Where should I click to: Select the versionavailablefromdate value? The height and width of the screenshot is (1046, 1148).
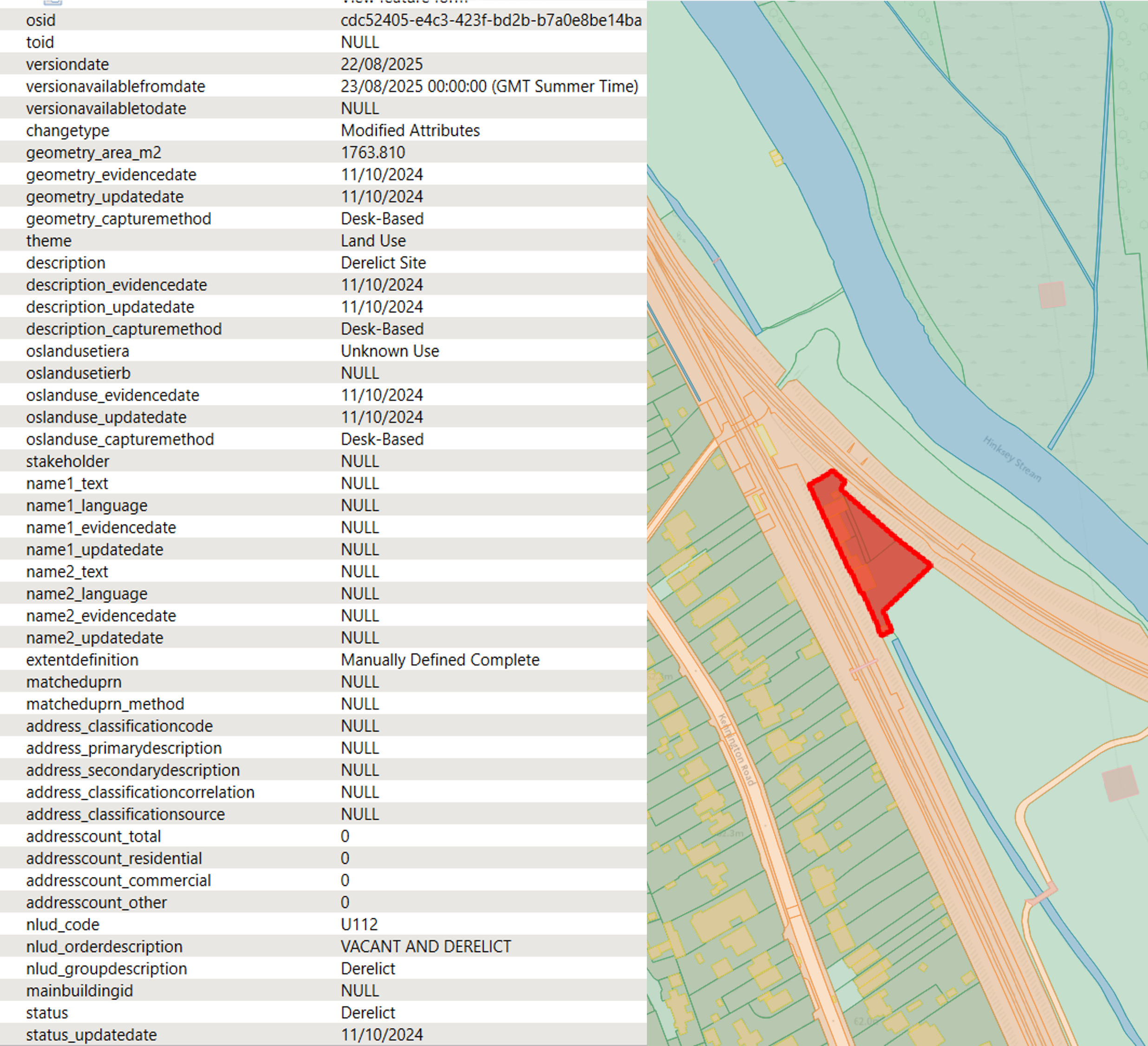click(x=489, y=86)
